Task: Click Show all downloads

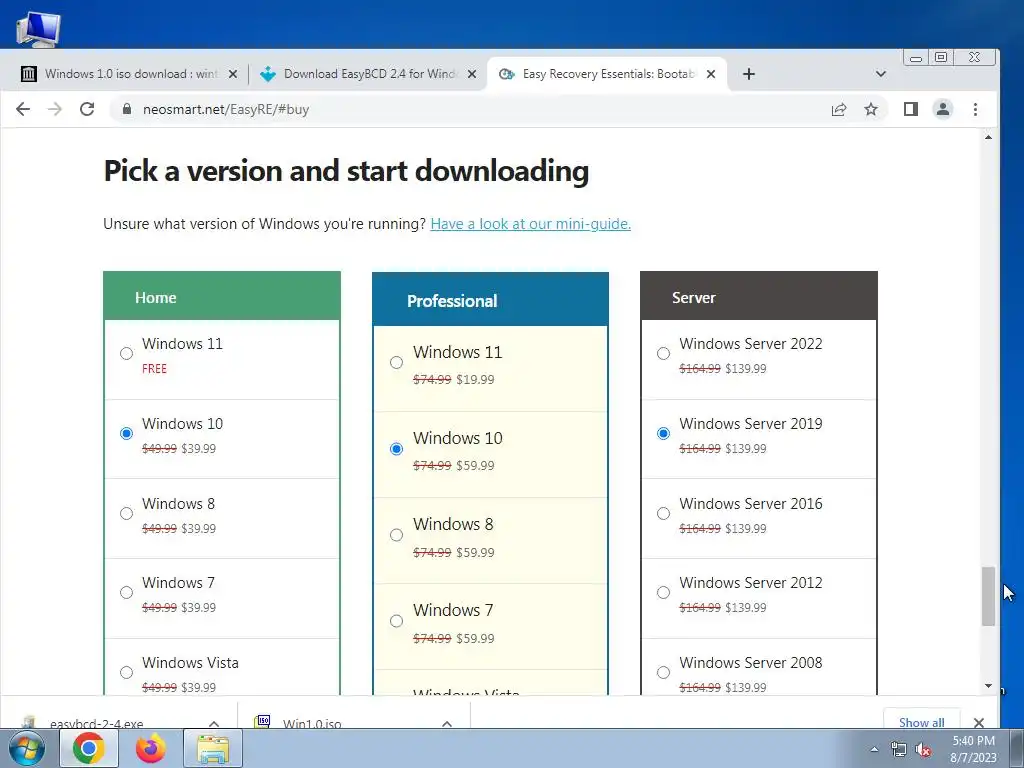Action: point(921,722)
